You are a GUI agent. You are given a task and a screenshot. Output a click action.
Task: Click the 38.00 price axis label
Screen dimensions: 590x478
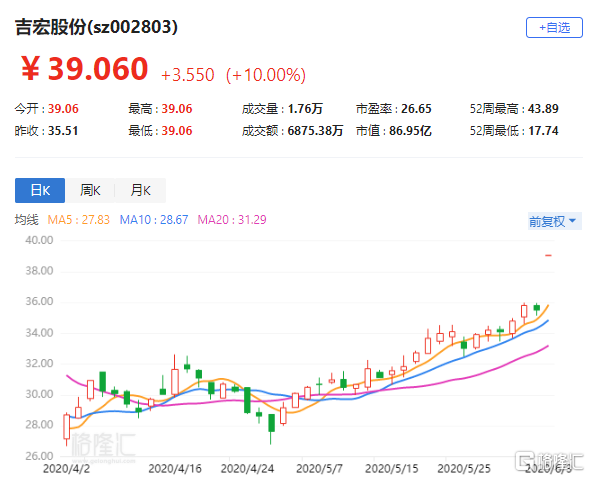click(39, 271)
